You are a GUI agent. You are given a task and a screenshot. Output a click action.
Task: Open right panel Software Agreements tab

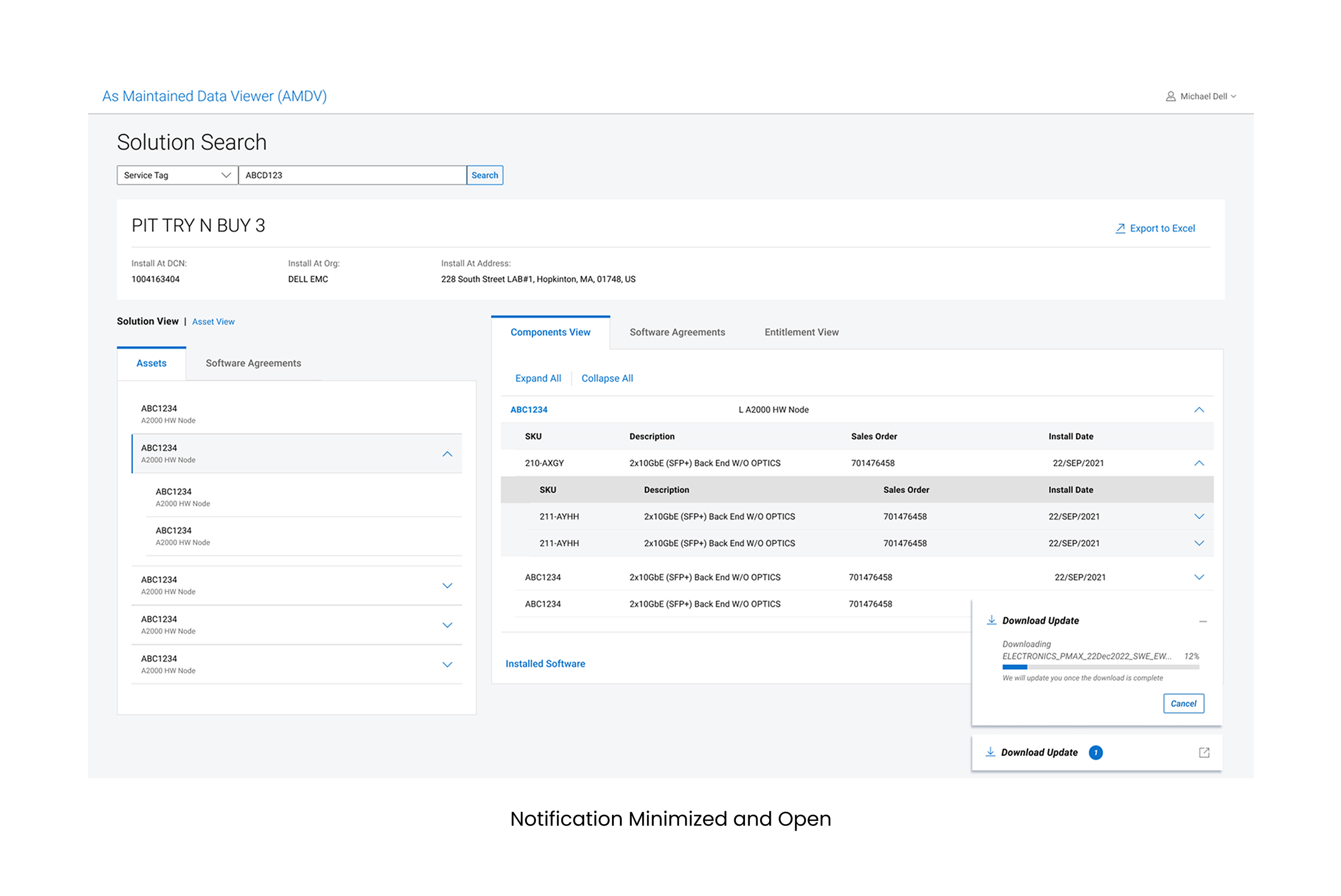pos(677,332)
